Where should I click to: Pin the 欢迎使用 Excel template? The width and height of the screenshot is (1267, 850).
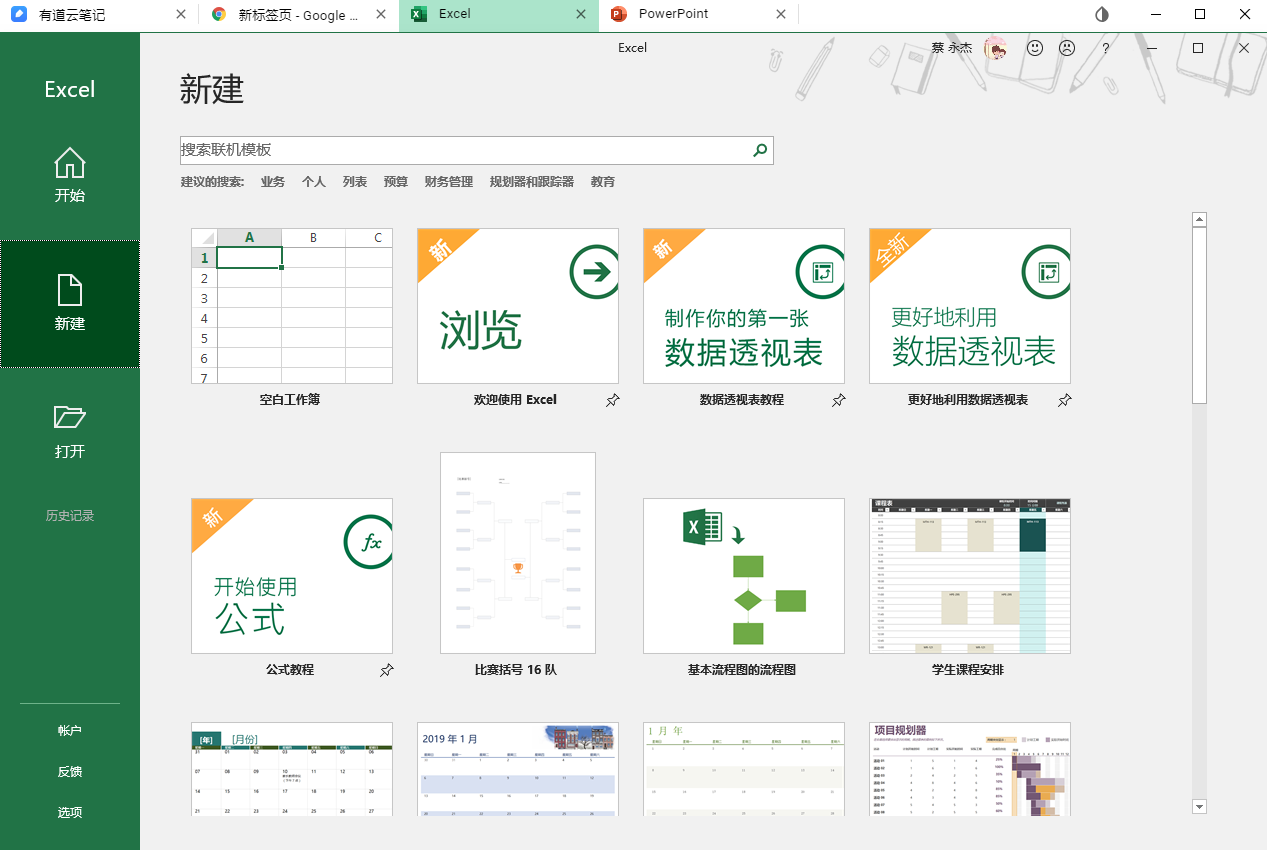pos(613,400)
